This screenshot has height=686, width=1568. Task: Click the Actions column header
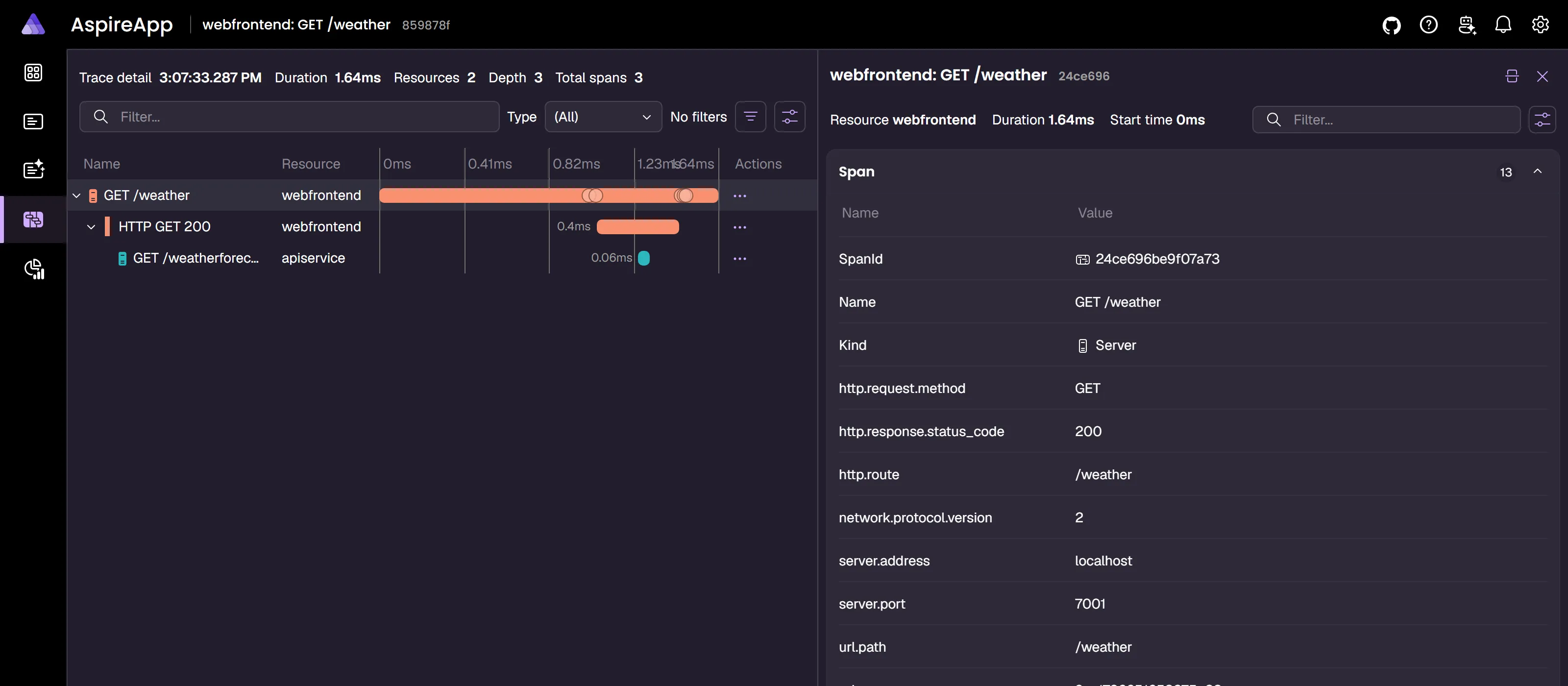point(758,164)
